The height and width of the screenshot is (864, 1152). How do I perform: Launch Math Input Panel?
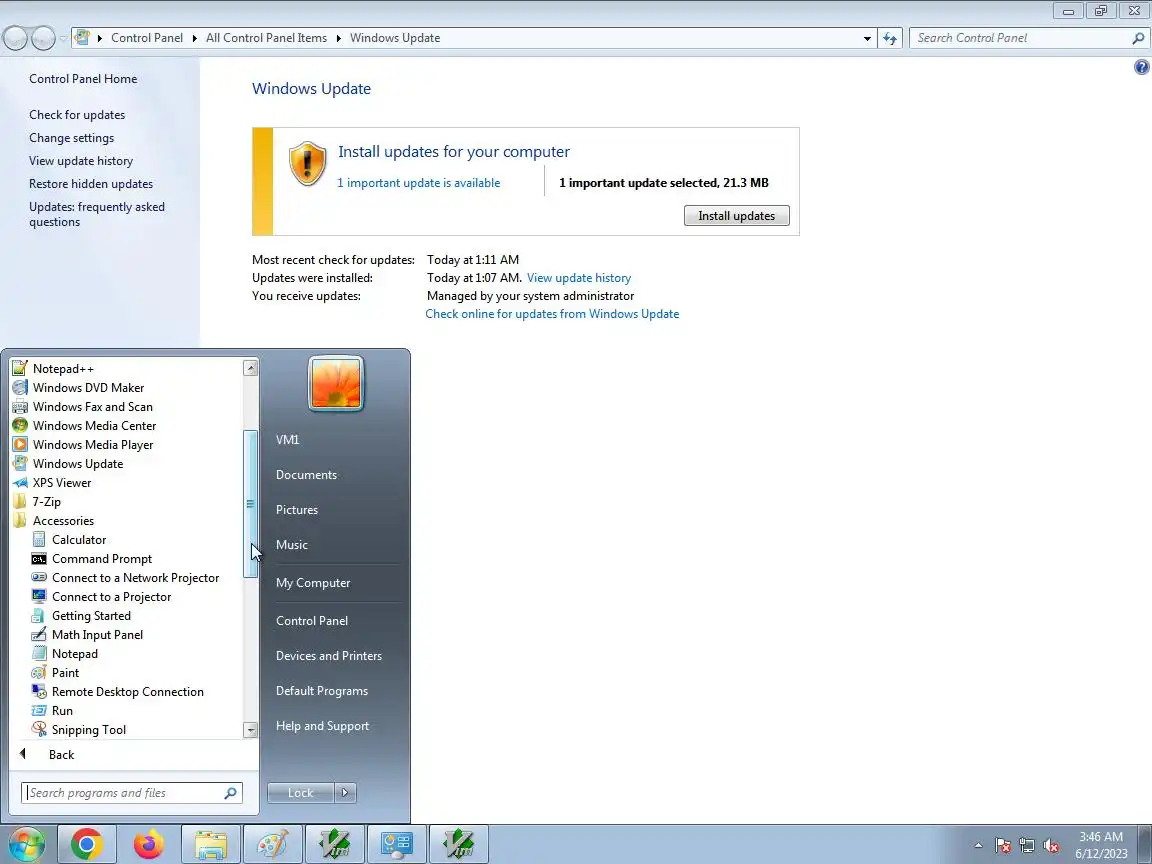[x=97, y=635]
